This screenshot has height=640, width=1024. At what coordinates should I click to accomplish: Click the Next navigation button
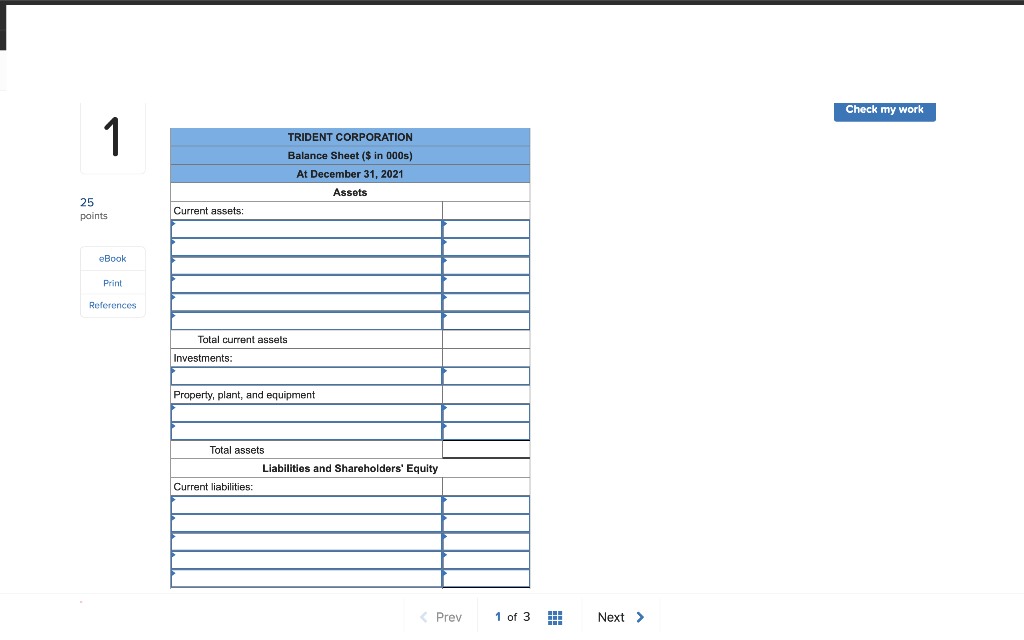[x=612, y=617]
